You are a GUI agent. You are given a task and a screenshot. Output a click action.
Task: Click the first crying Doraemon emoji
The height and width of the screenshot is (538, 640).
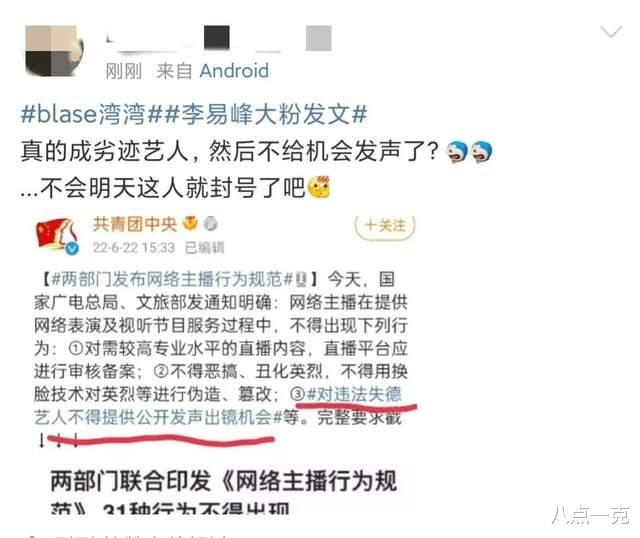click(x=458, y=152)
